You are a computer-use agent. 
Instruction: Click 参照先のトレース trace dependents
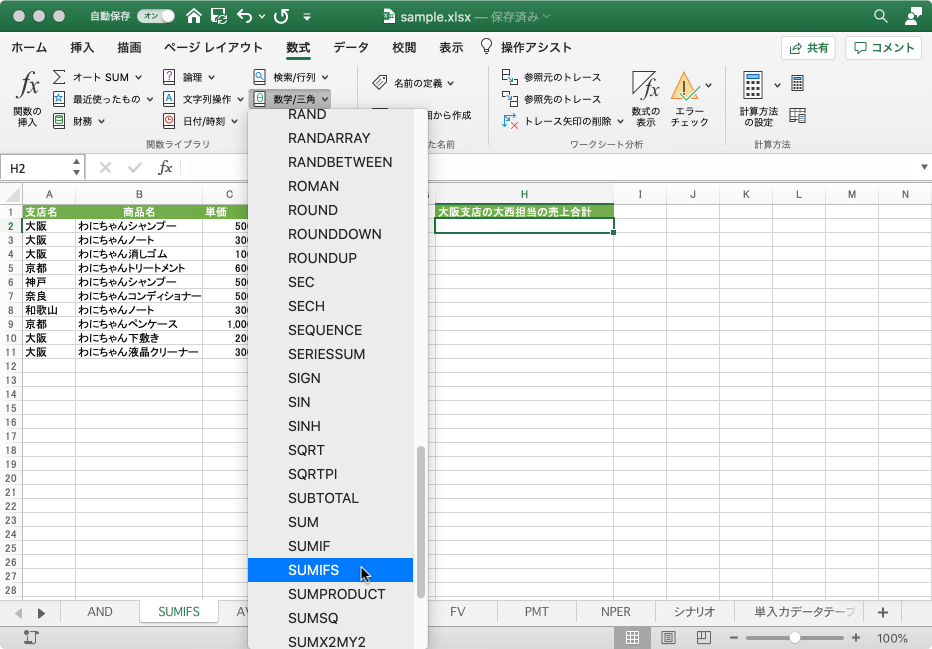552,99
